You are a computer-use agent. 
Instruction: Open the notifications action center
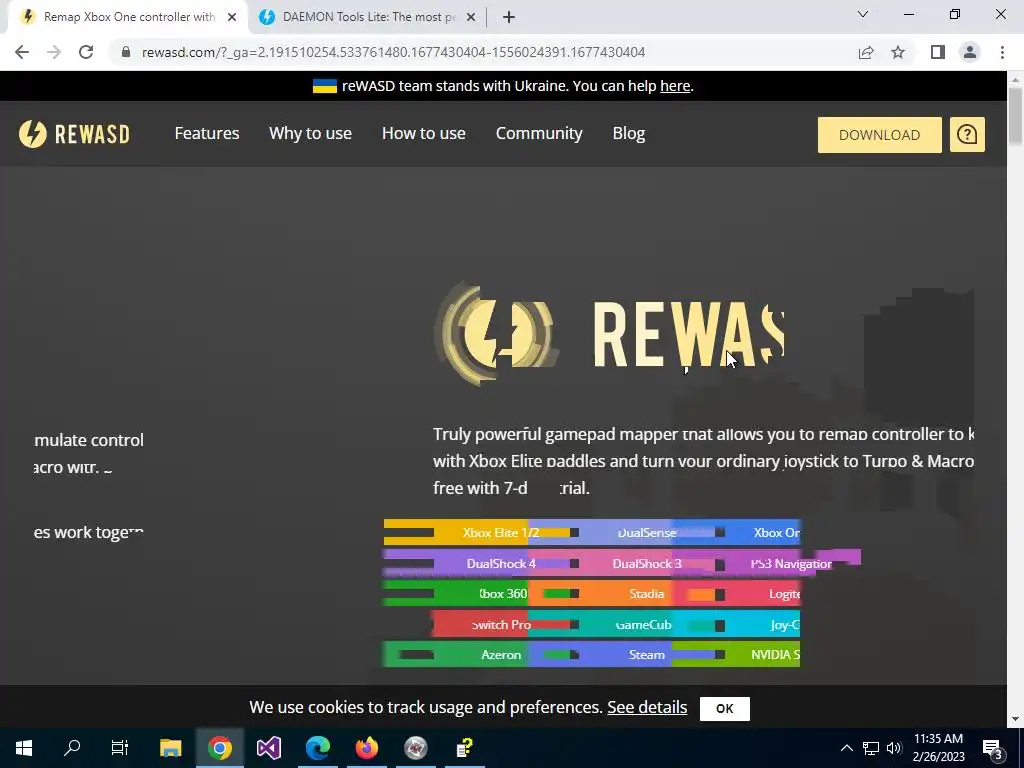click(993, 748)
